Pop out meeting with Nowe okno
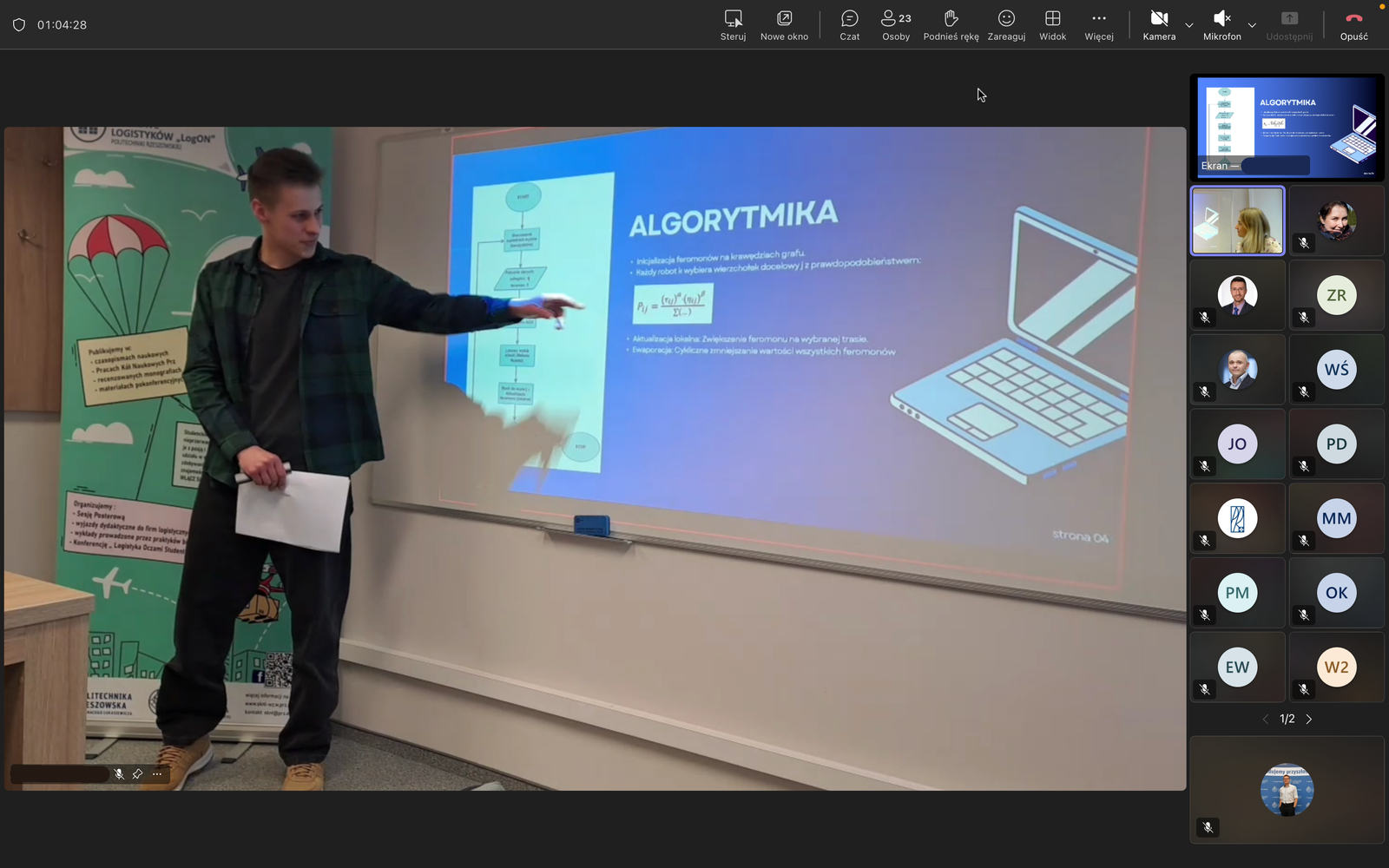This screenshot has height=868, width=1389. click(x=784, y=24)
